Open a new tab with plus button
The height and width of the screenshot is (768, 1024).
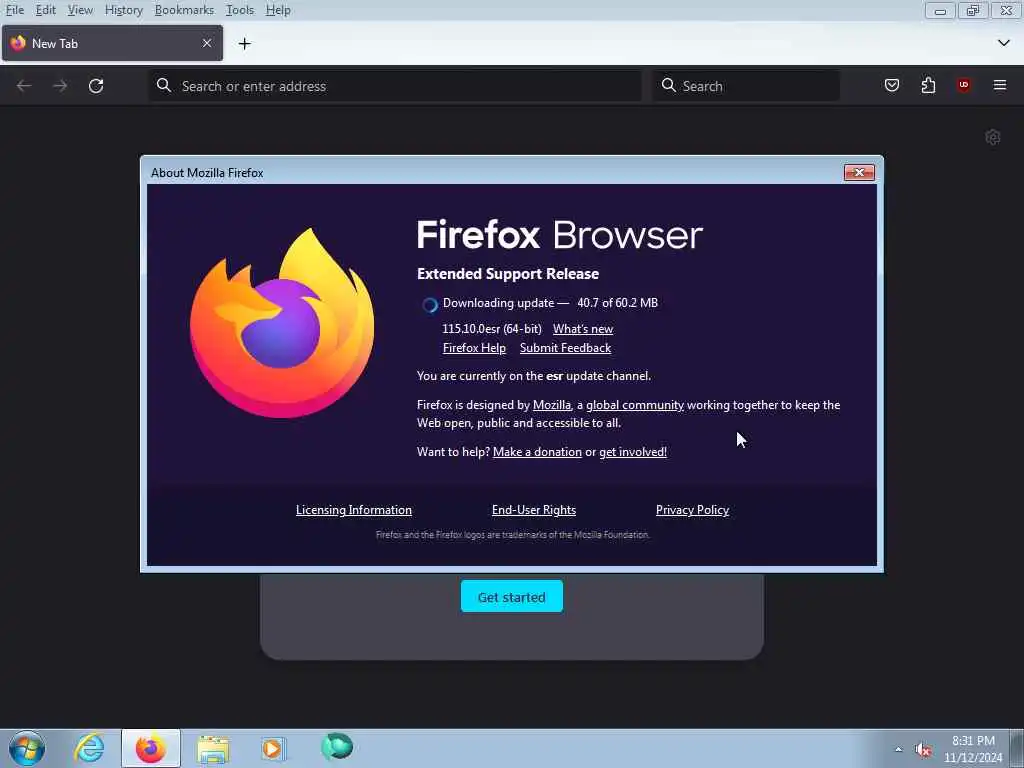pos(244,44)
